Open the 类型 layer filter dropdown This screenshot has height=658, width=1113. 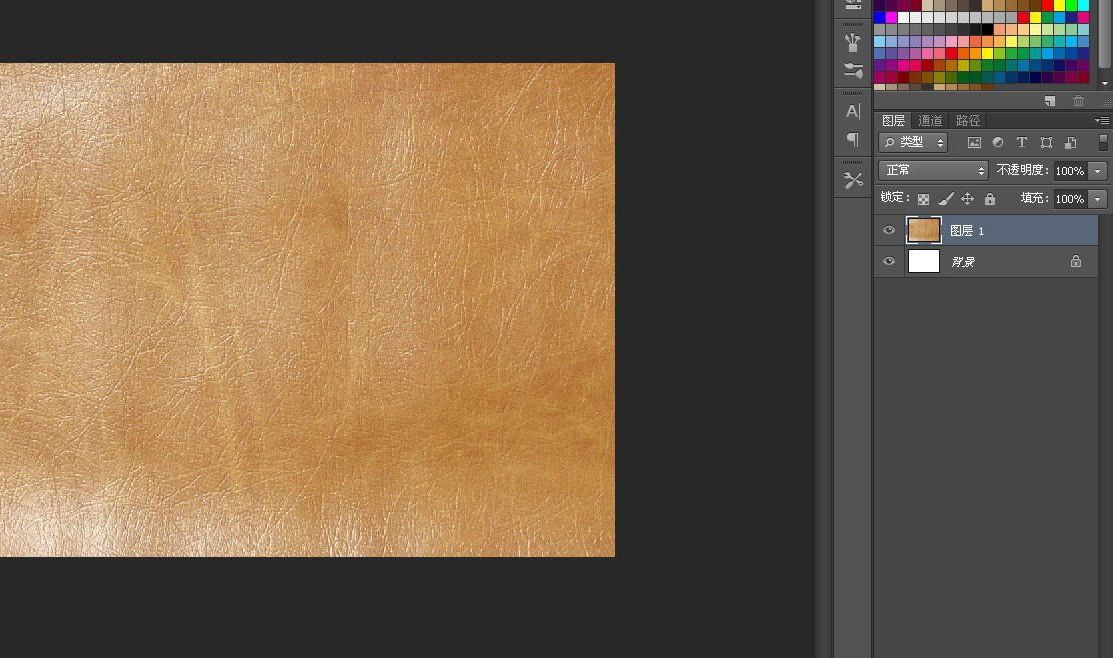point(913,142)
